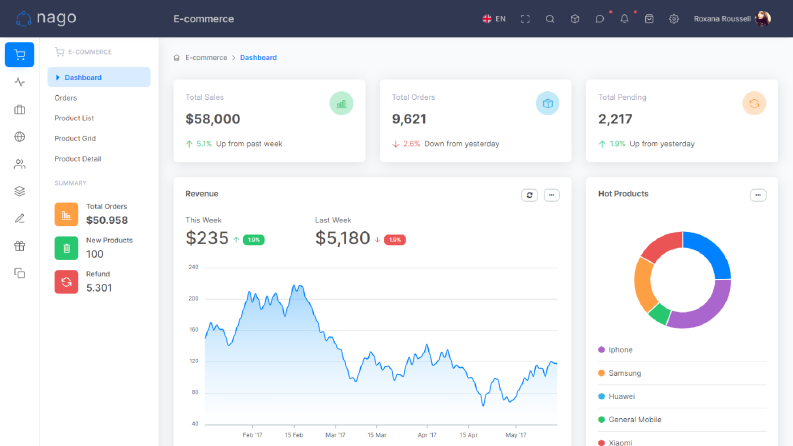The image size is (793, 446).
Task: Click the orange donut chart segment
Action: [644, 284]
